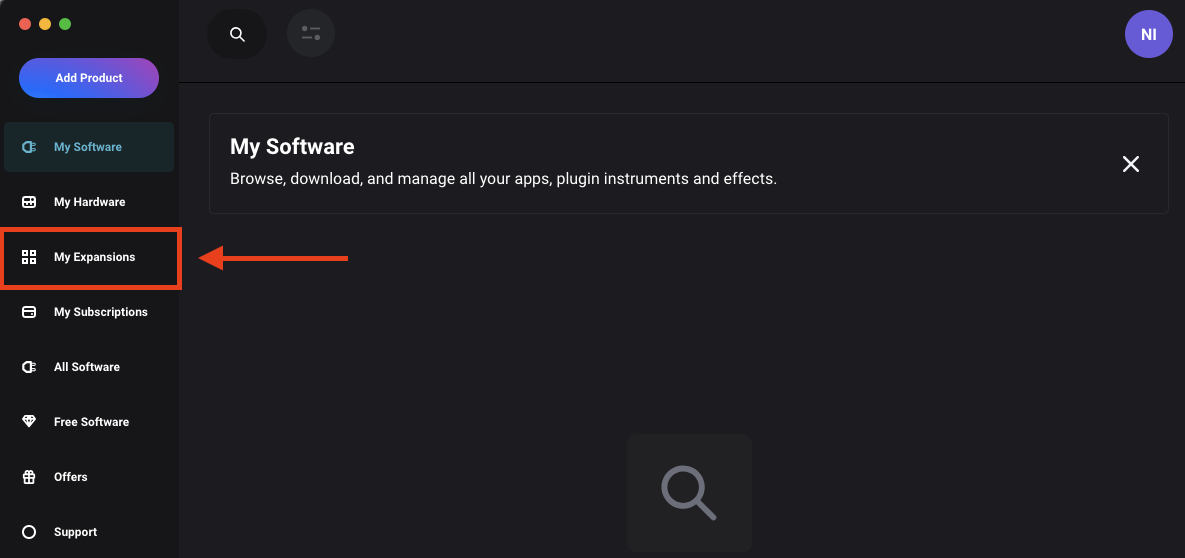Click the Free Software diamond icon
1185x558 pixels.
tap(29, 422)
